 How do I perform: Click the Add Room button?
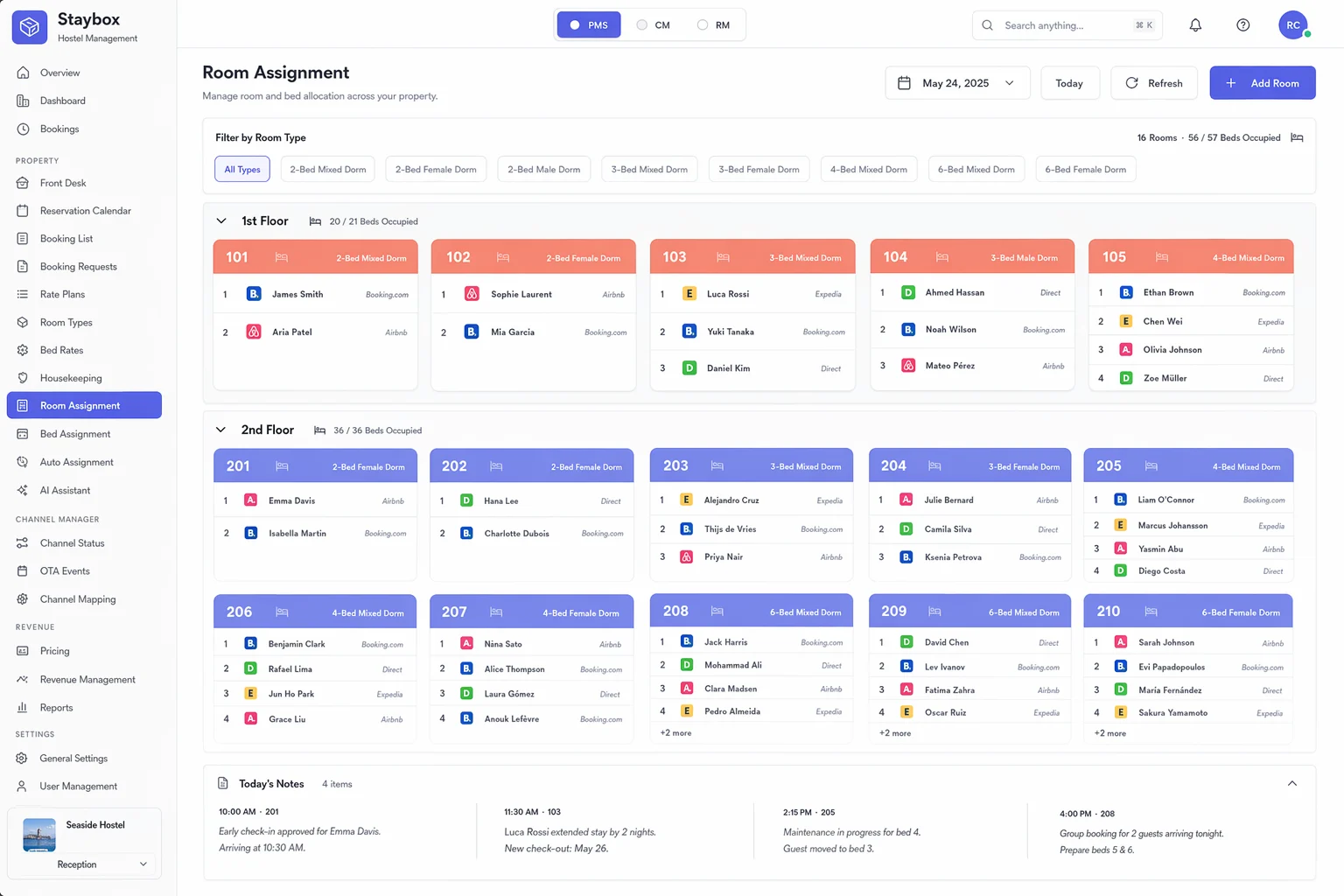1263,83
